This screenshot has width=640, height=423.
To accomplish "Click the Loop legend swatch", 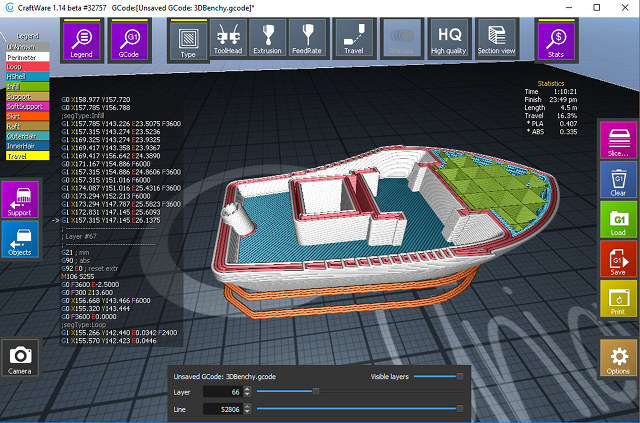I will [28, 67].
